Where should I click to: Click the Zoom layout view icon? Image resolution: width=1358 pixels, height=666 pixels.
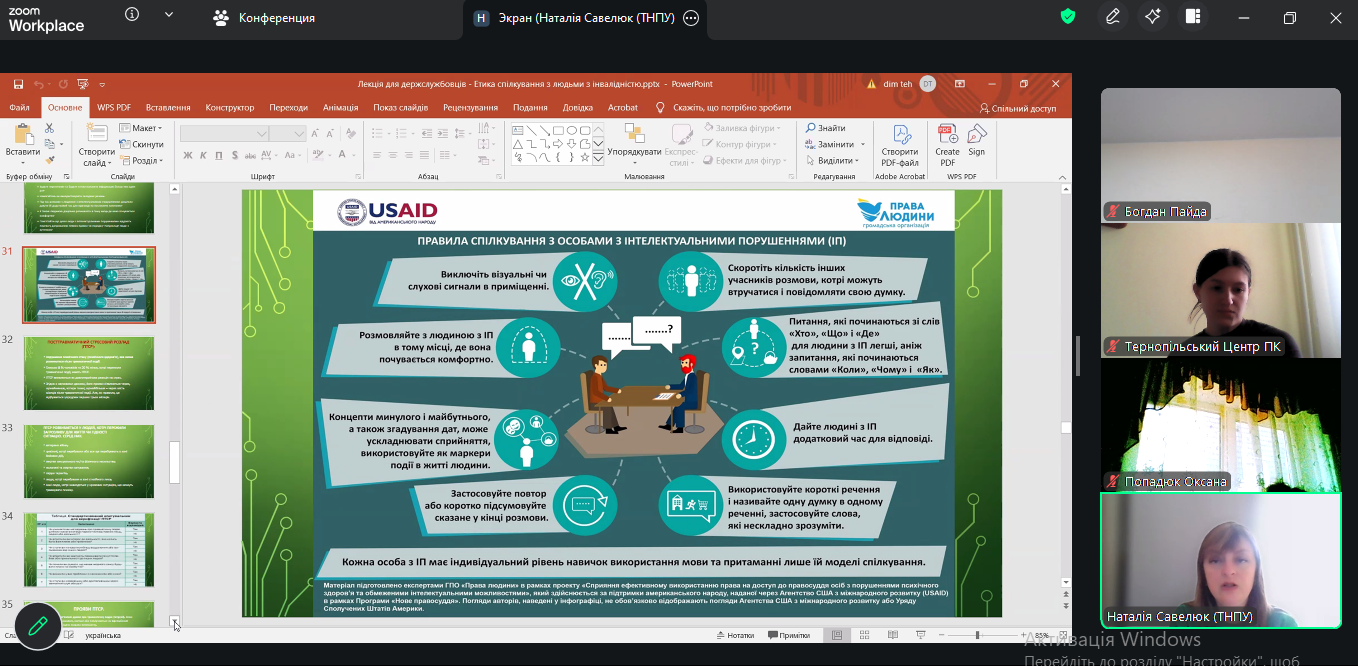[1193, 17]
